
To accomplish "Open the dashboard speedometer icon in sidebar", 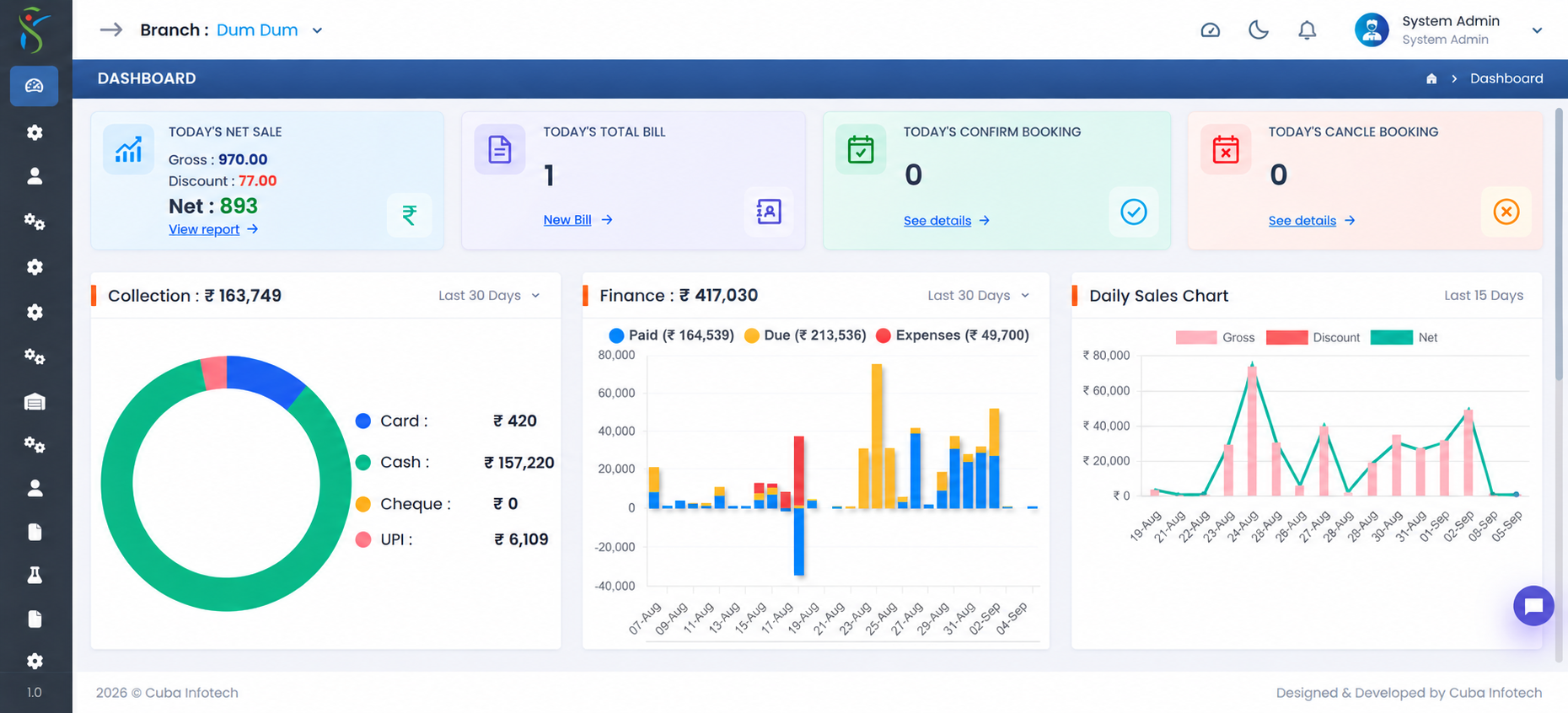I will point(35,86).
